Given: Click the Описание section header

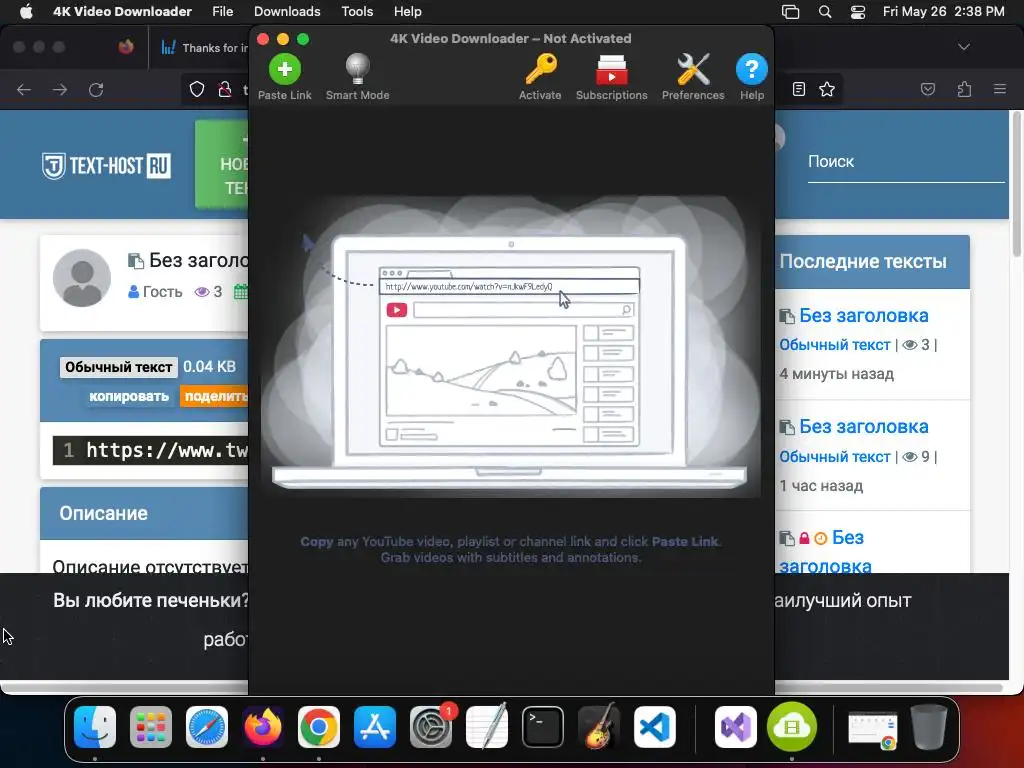Looking at the screenshot, I should click(x=144, y=513).
